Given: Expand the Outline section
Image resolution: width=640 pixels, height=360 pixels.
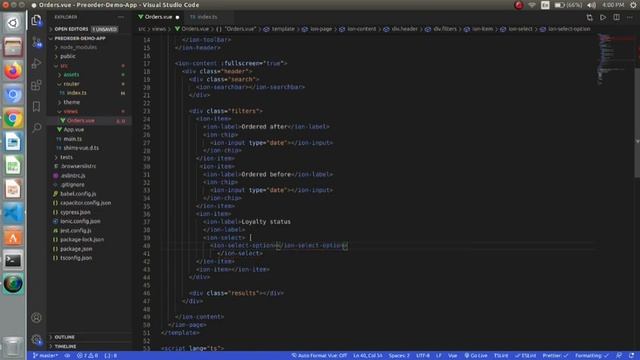Looking at the screenshot, I should [x=89, y=337].
